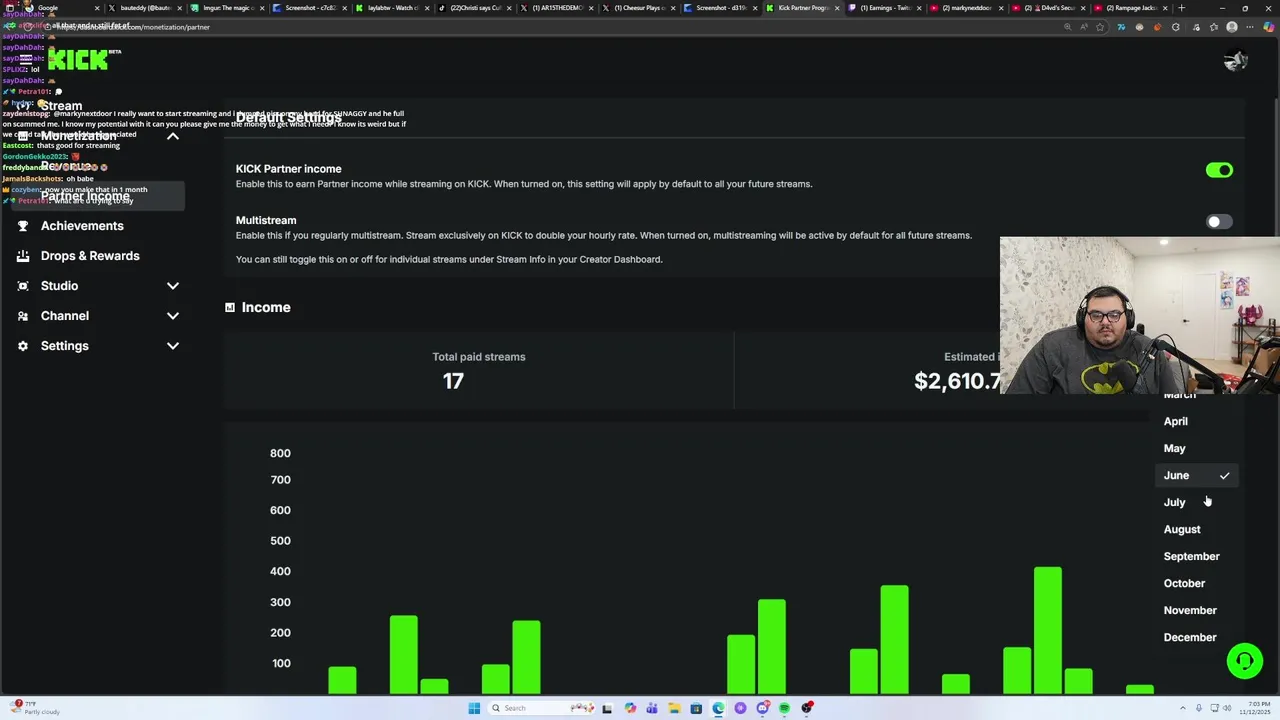Select July in the month dropdown

(x=1196, y=502)
